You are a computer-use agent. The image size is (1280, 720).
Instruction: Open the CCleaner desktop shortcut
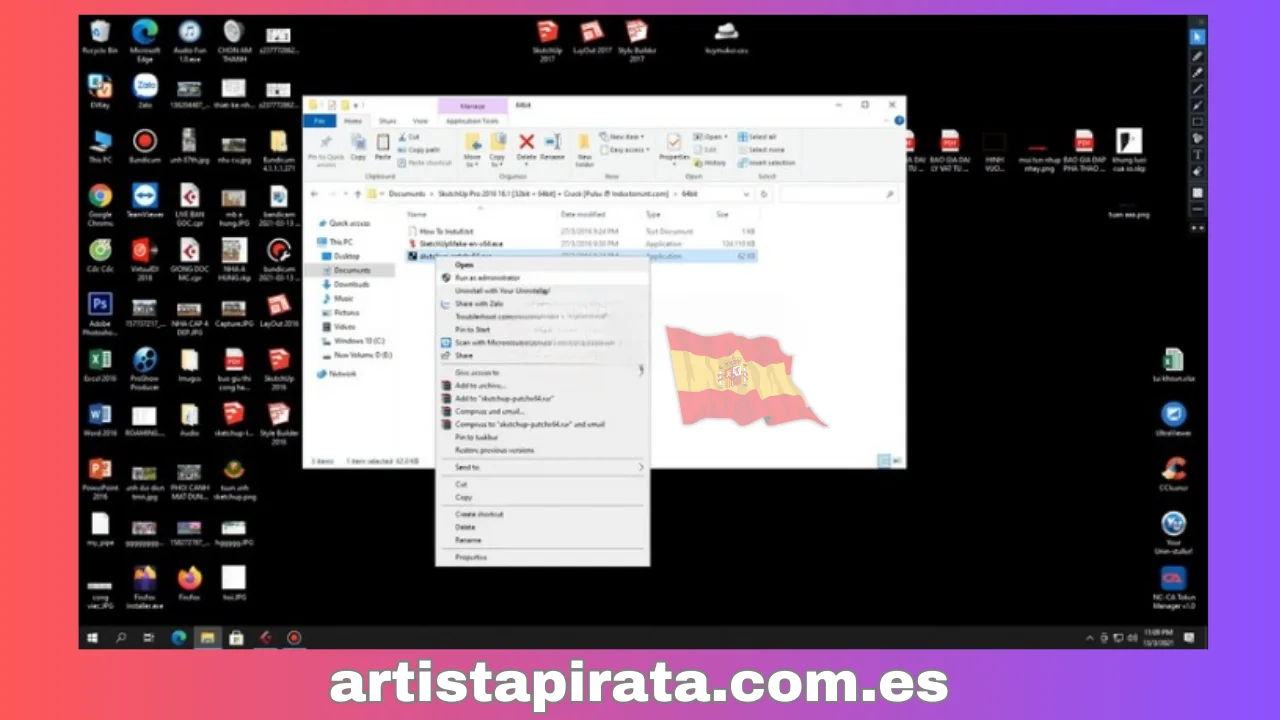[x=1174, y=474]
